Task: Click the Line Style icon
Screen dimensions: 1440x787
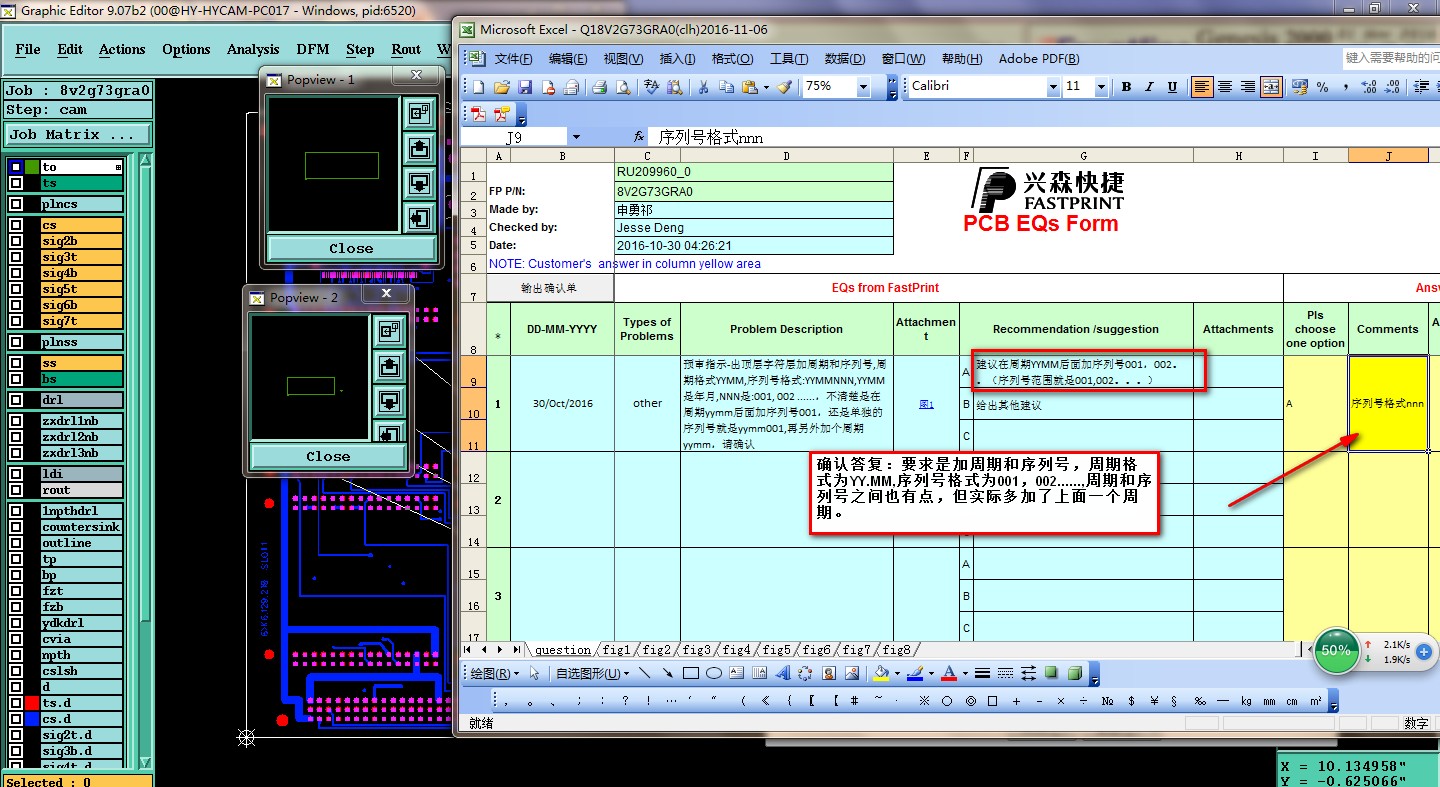Action: [983, 673]
